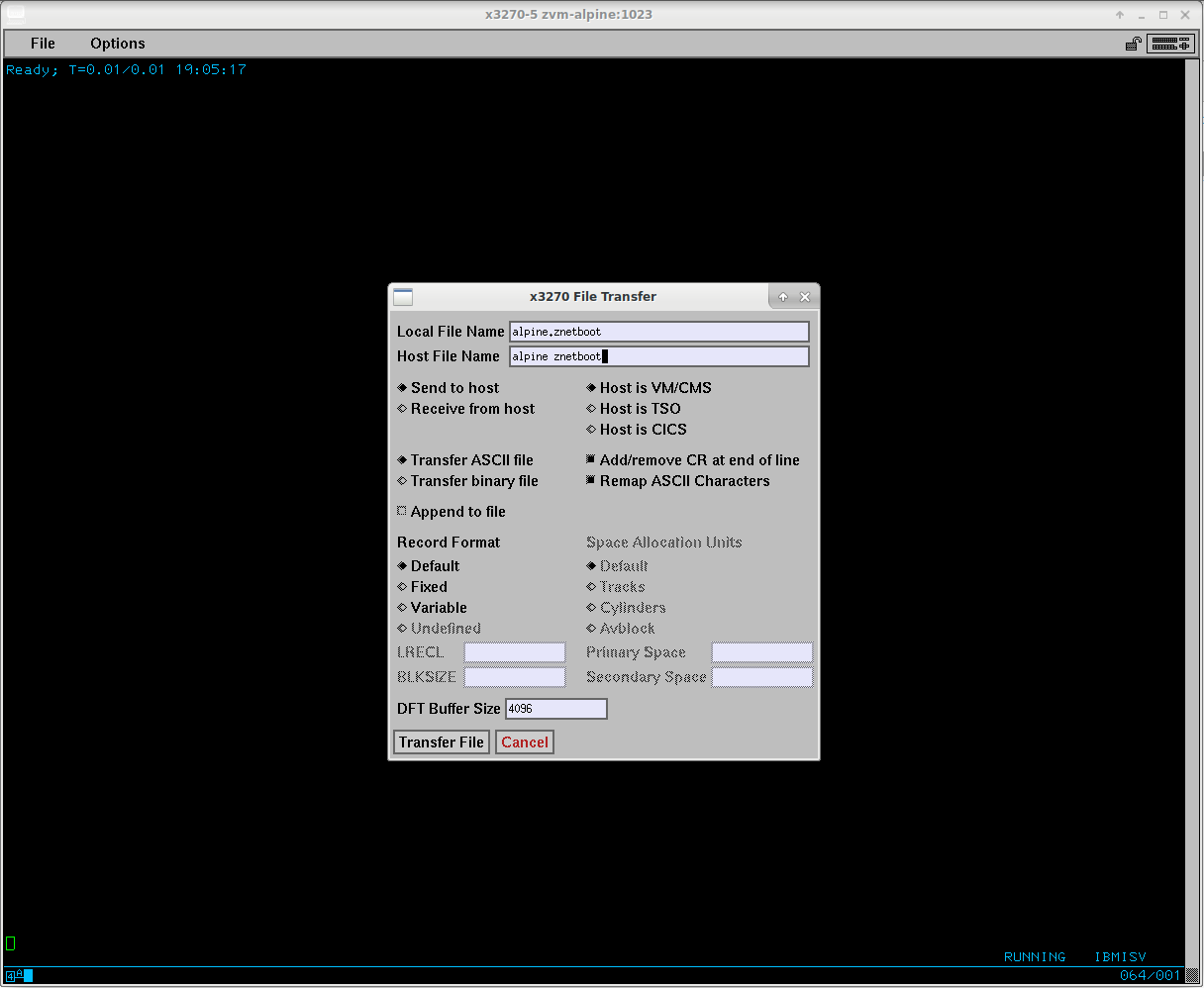Toggle Add/remove CR at end of line
Image resolution: width=1204 pixels, height=988 pixels.
coord(693,460)
